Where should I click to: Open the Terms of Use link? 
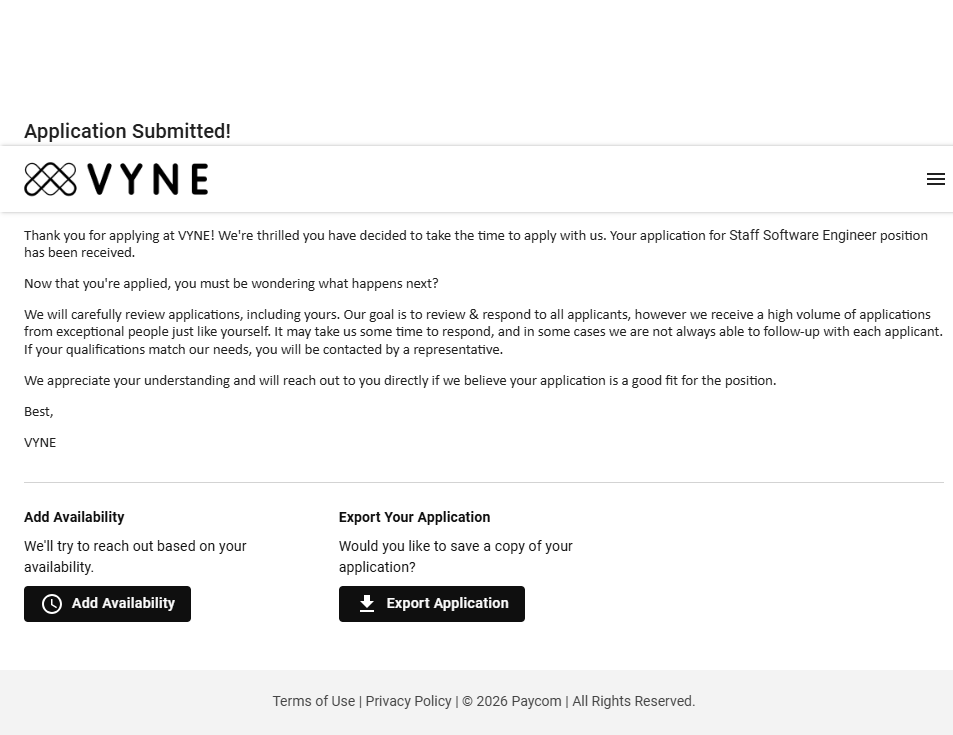click(x=313, y=701)
